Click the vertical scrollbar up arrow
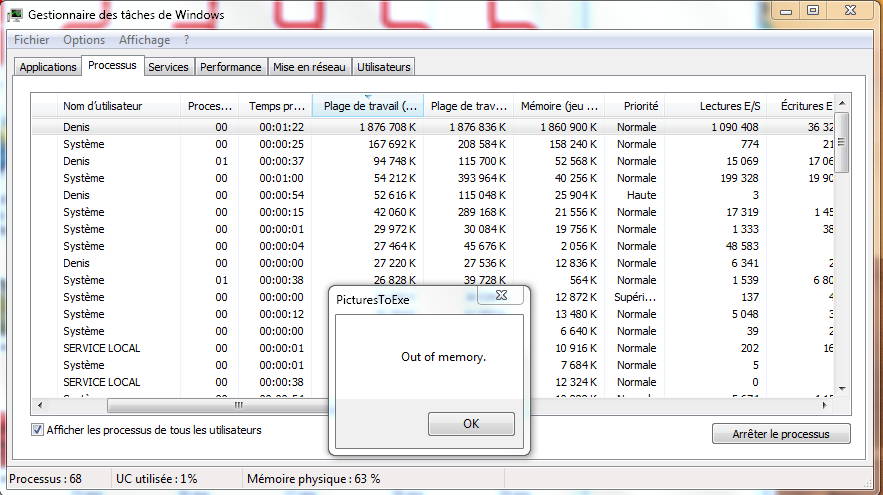The height and width of the screenshot is (495, 883). coord(842,103)
